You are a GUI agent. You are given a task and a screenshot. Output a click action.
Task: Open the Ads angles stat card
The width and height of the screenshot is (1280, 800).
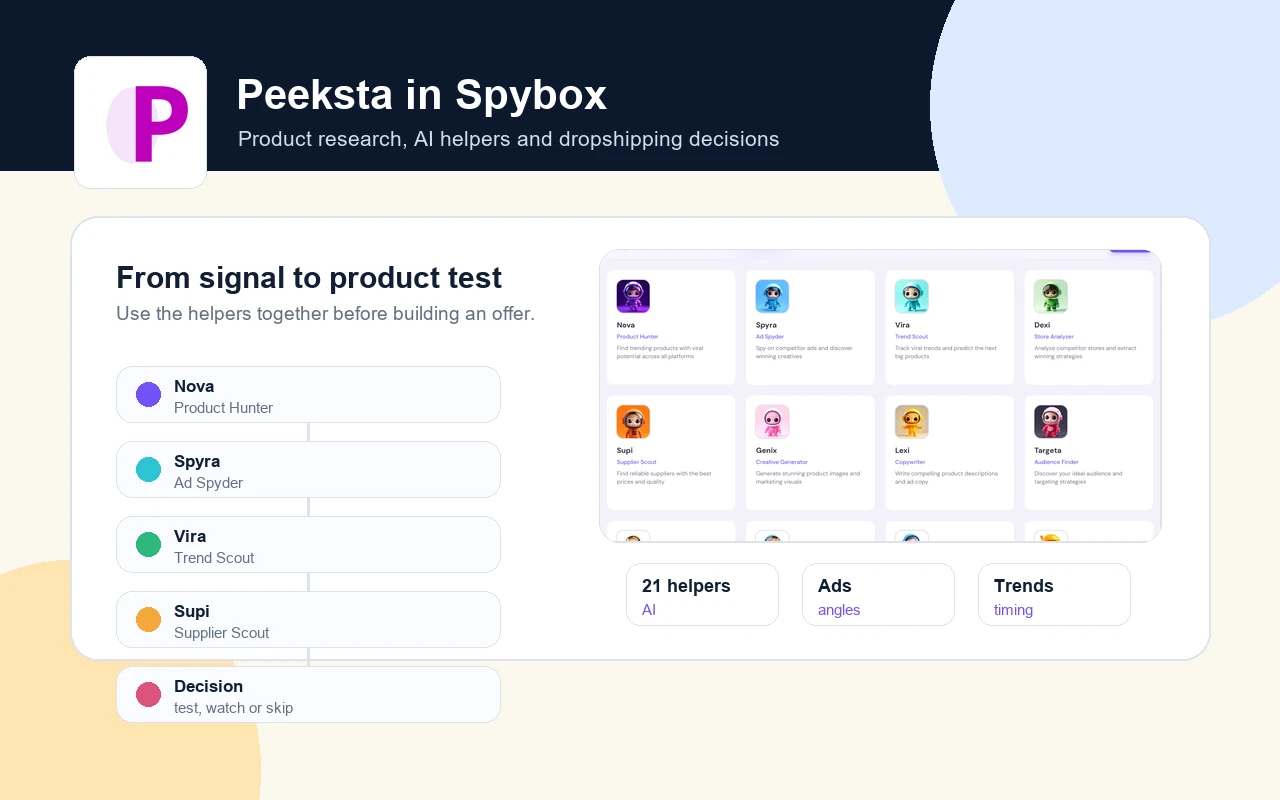(x=878, y=594)
